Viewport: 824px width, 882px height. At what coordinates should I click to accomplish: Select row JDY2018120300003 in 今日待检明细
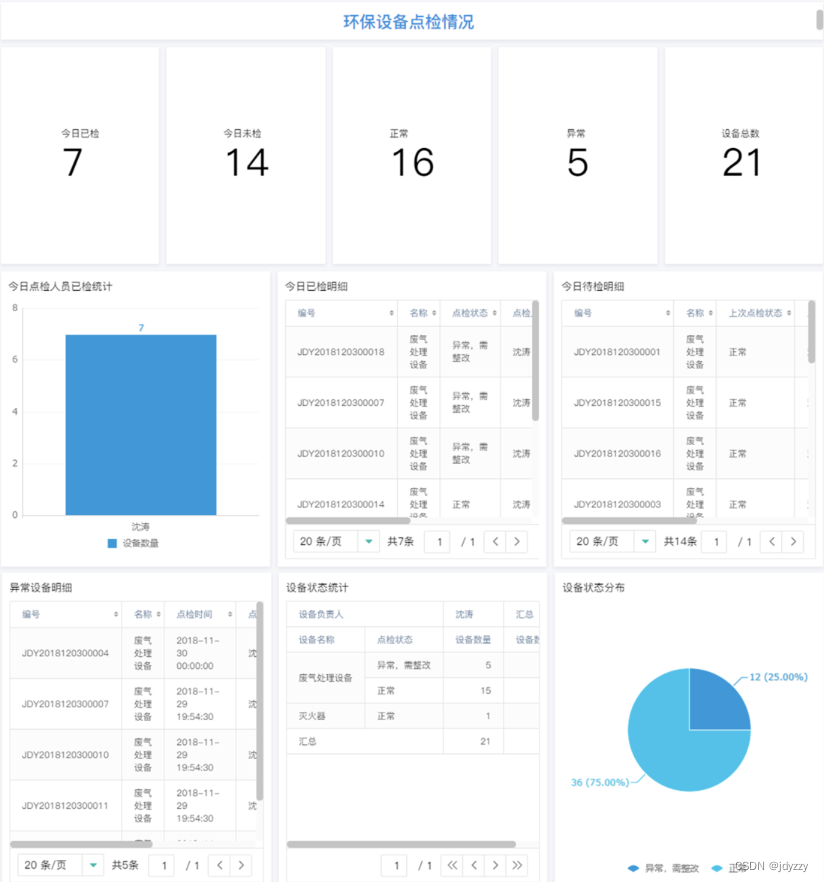[685, 498]
